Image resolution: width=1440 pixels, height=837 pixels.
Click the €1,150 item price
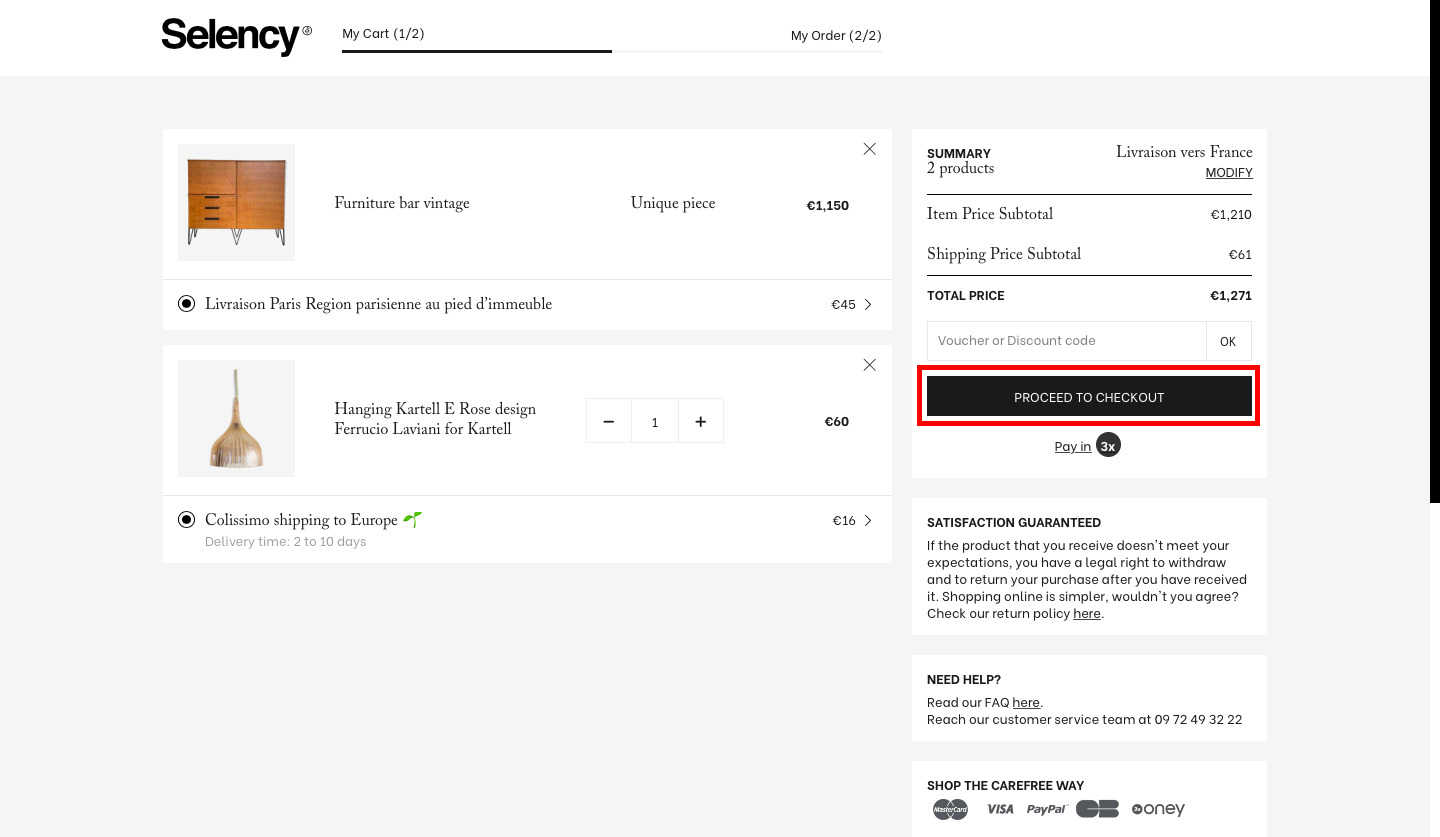(828, 205)
